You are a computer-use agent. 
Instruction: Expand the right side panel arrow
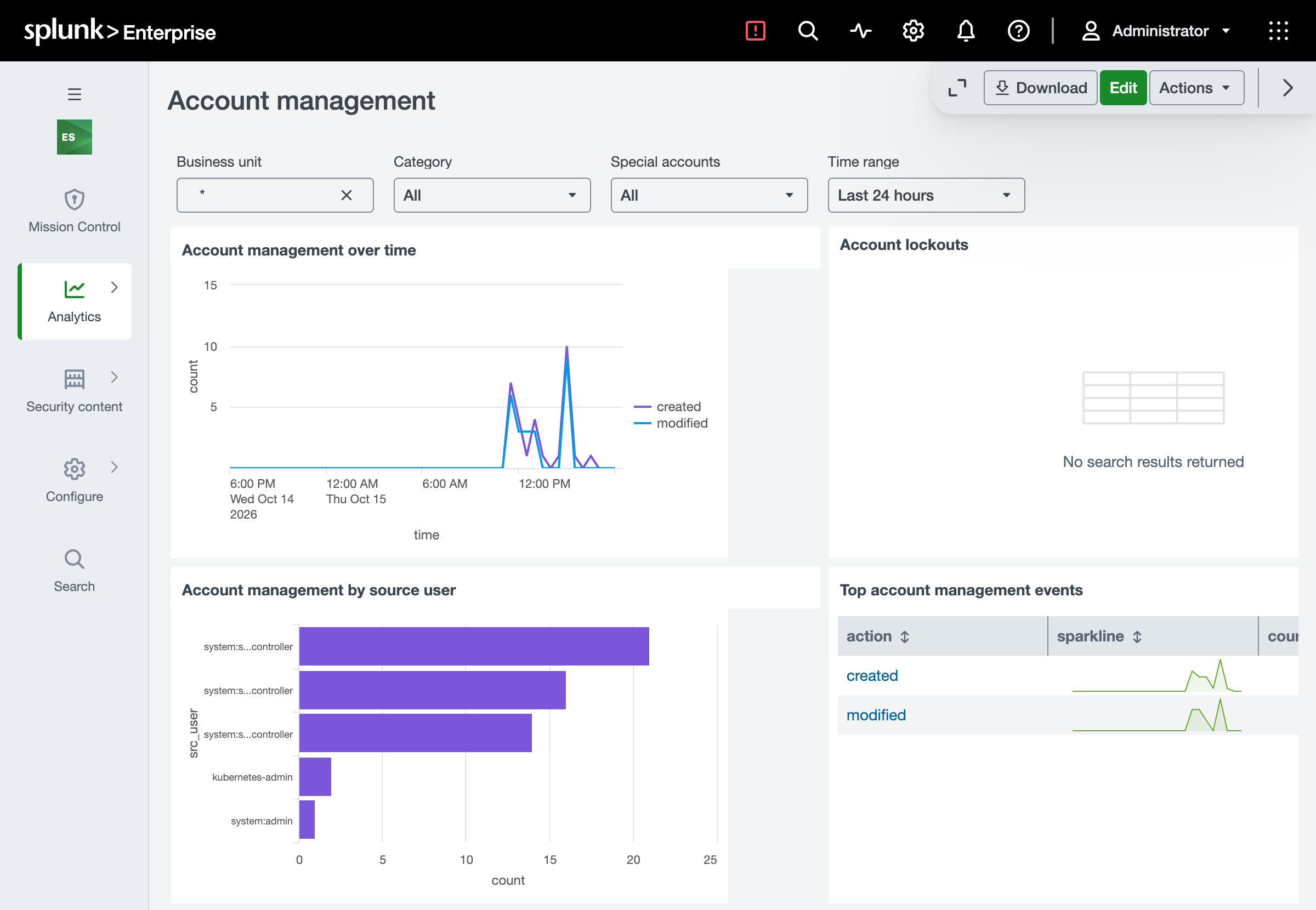point(1287,88)
